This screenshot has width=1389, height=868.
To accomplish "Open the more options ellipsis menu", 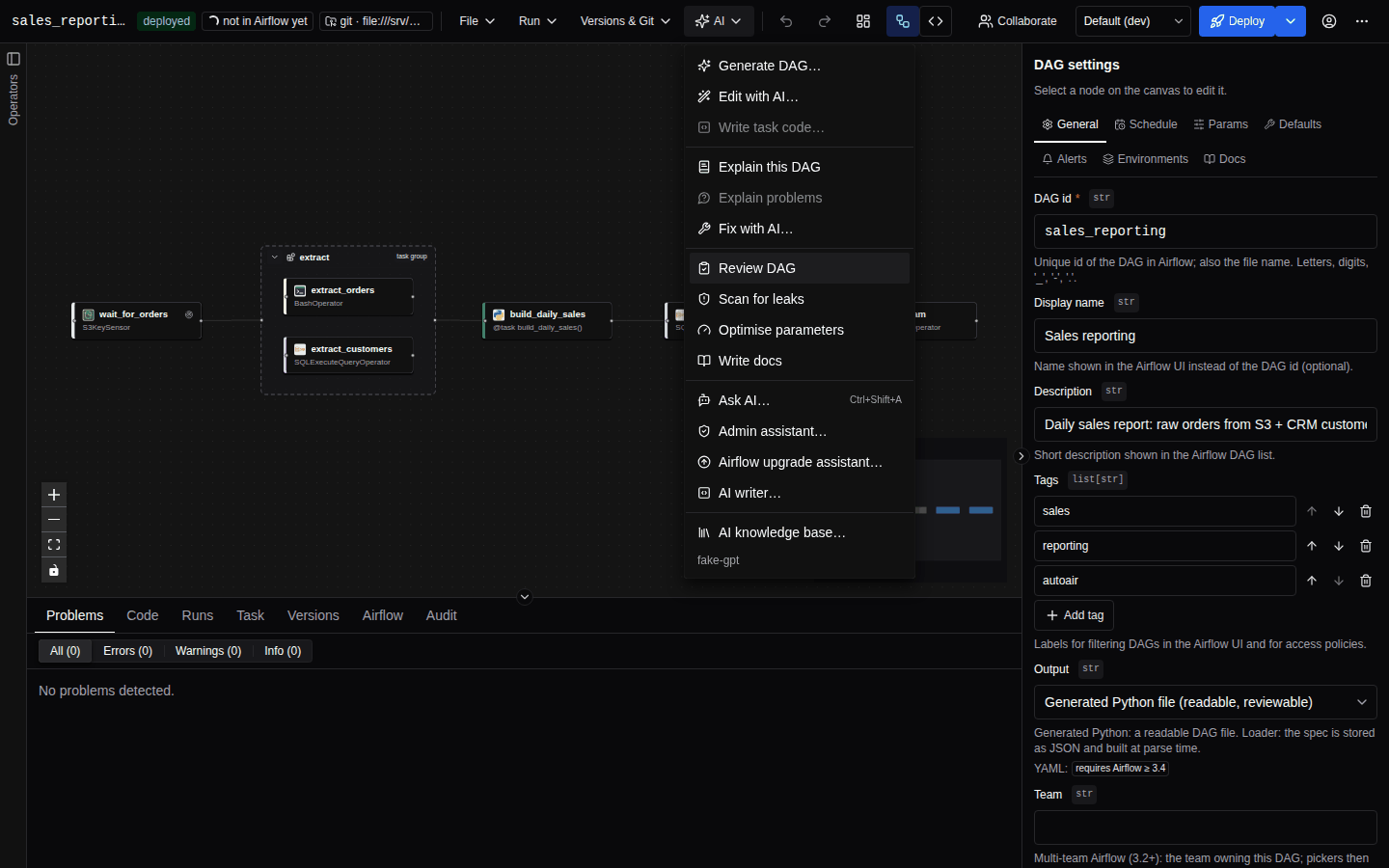I will (1362, 21).
